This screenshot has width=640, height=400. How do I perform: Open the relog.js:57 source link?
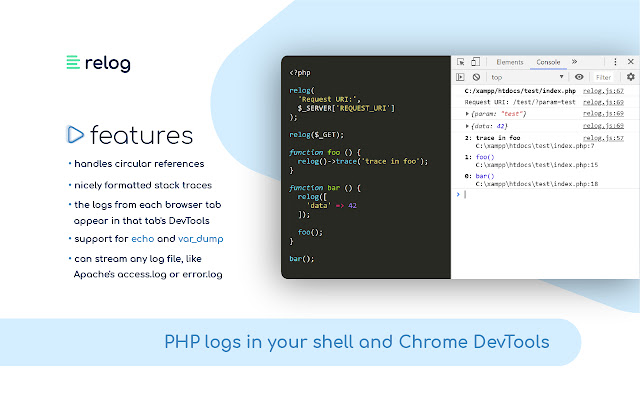click(603, 138)
